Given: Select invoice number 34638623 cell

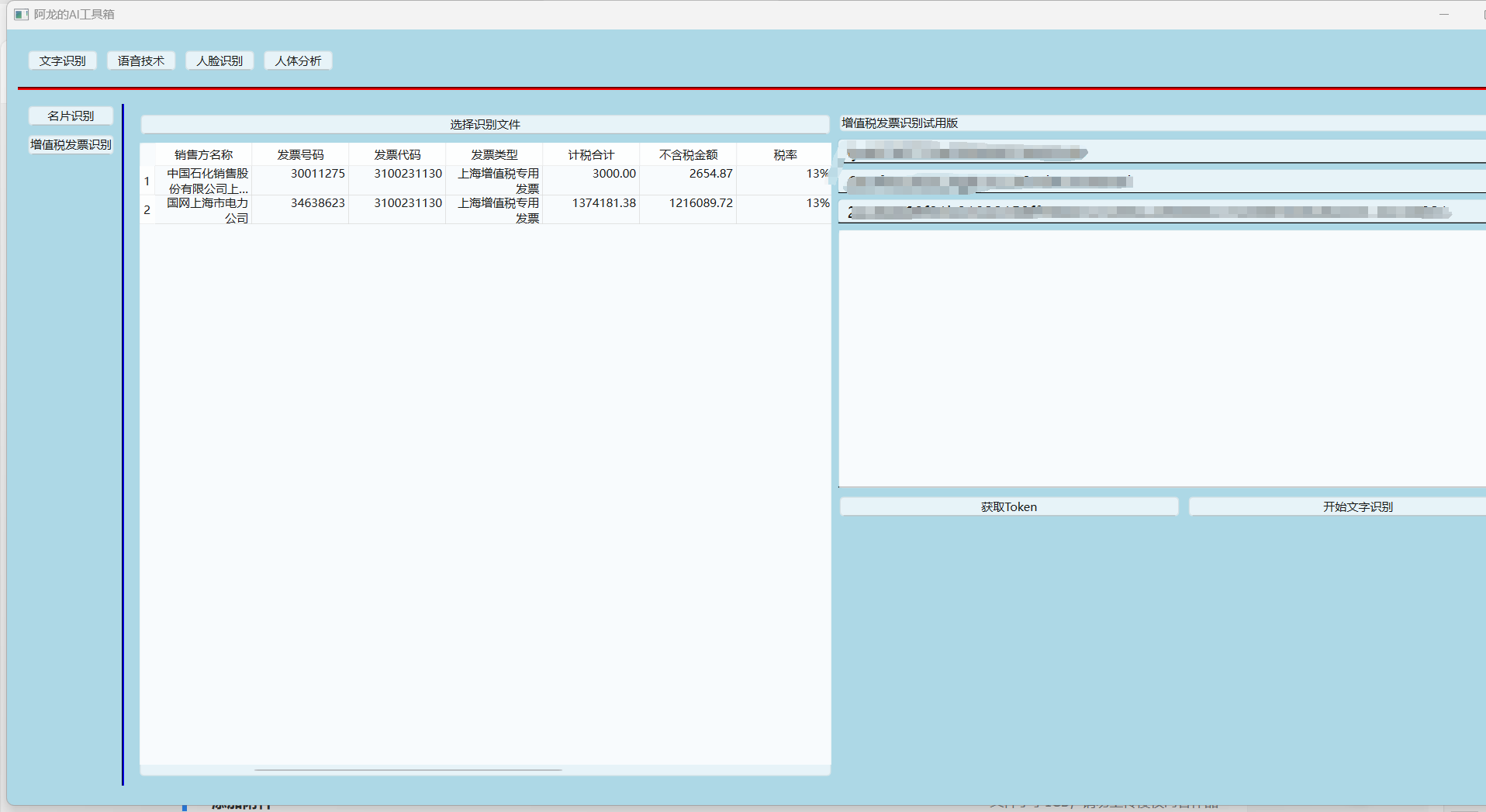Looking at the screenshot, I should pyautogui.click(x=300, y=209).
